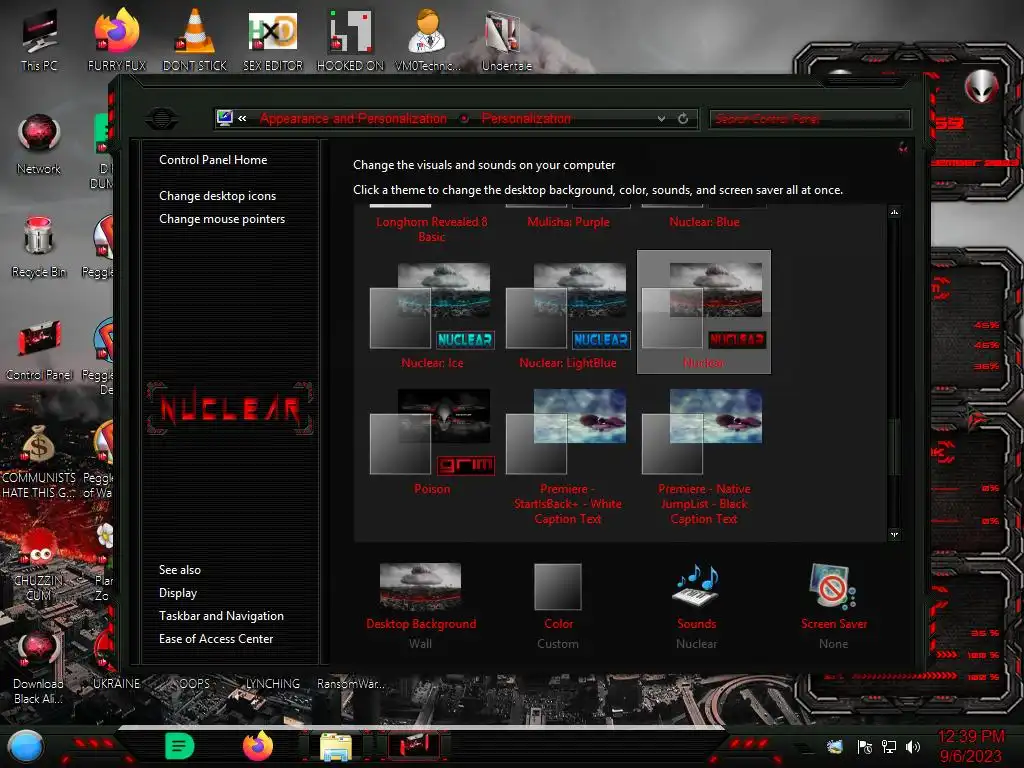The height and width of the screenshot is (768, 1024).
Task: Open This PC desktop icon
Action: coord(39,39)
